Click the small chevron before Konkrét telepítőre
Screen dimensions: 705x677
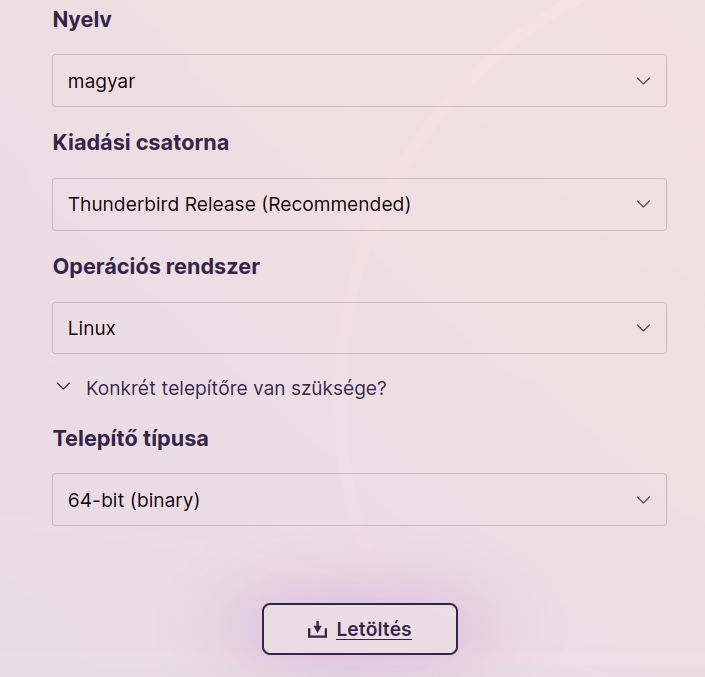coord(63,386)
